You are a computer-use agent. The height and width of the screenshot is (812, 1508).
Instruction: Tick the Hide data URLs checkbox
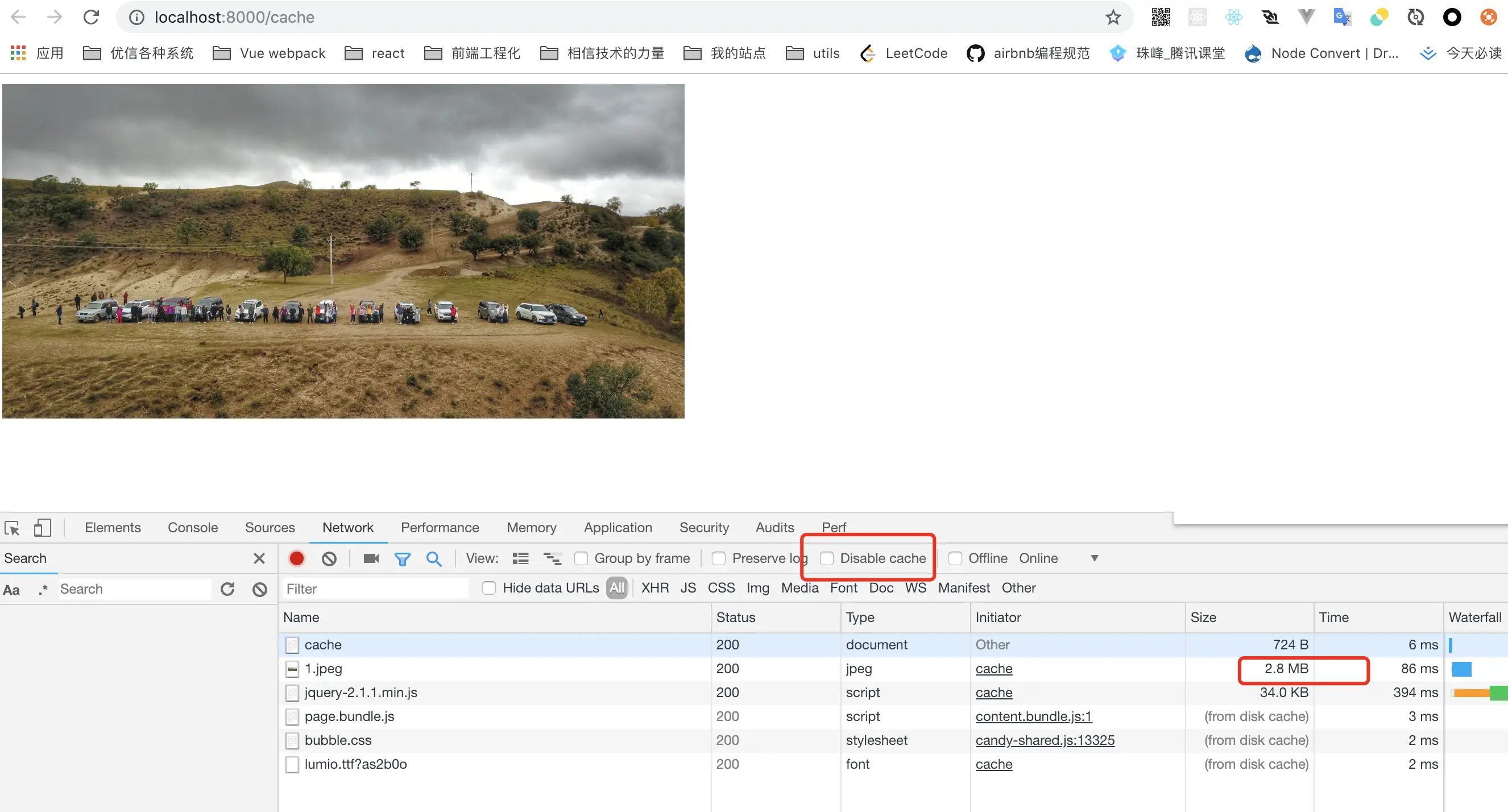(489, 588)
